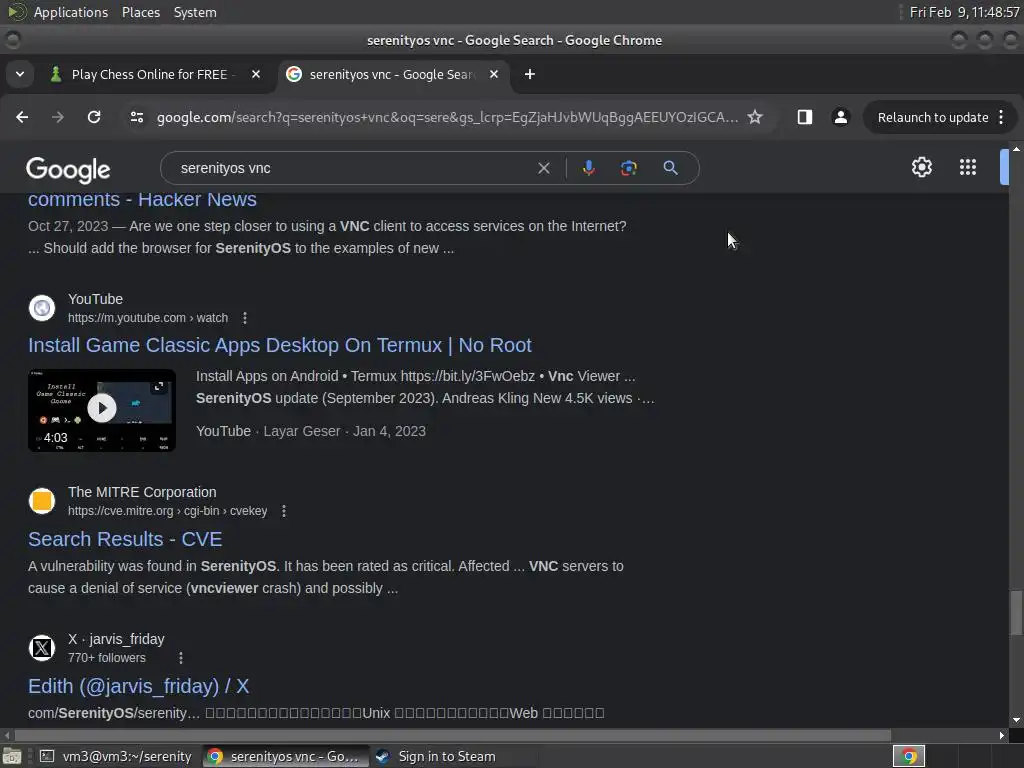Click the Google logo
The image size is (1024, 768).
(x=68, y=169)
